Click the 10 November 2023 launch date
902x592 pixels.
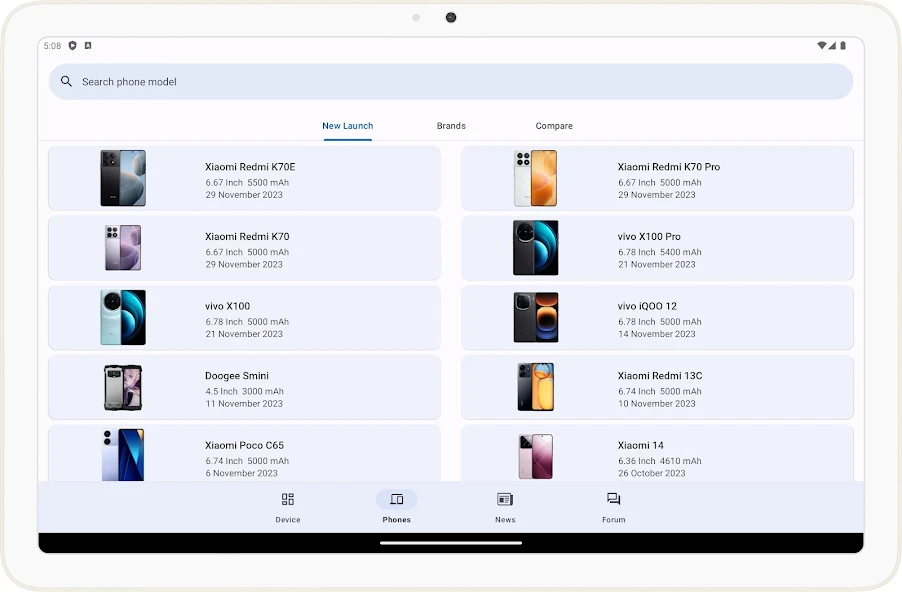657,403
